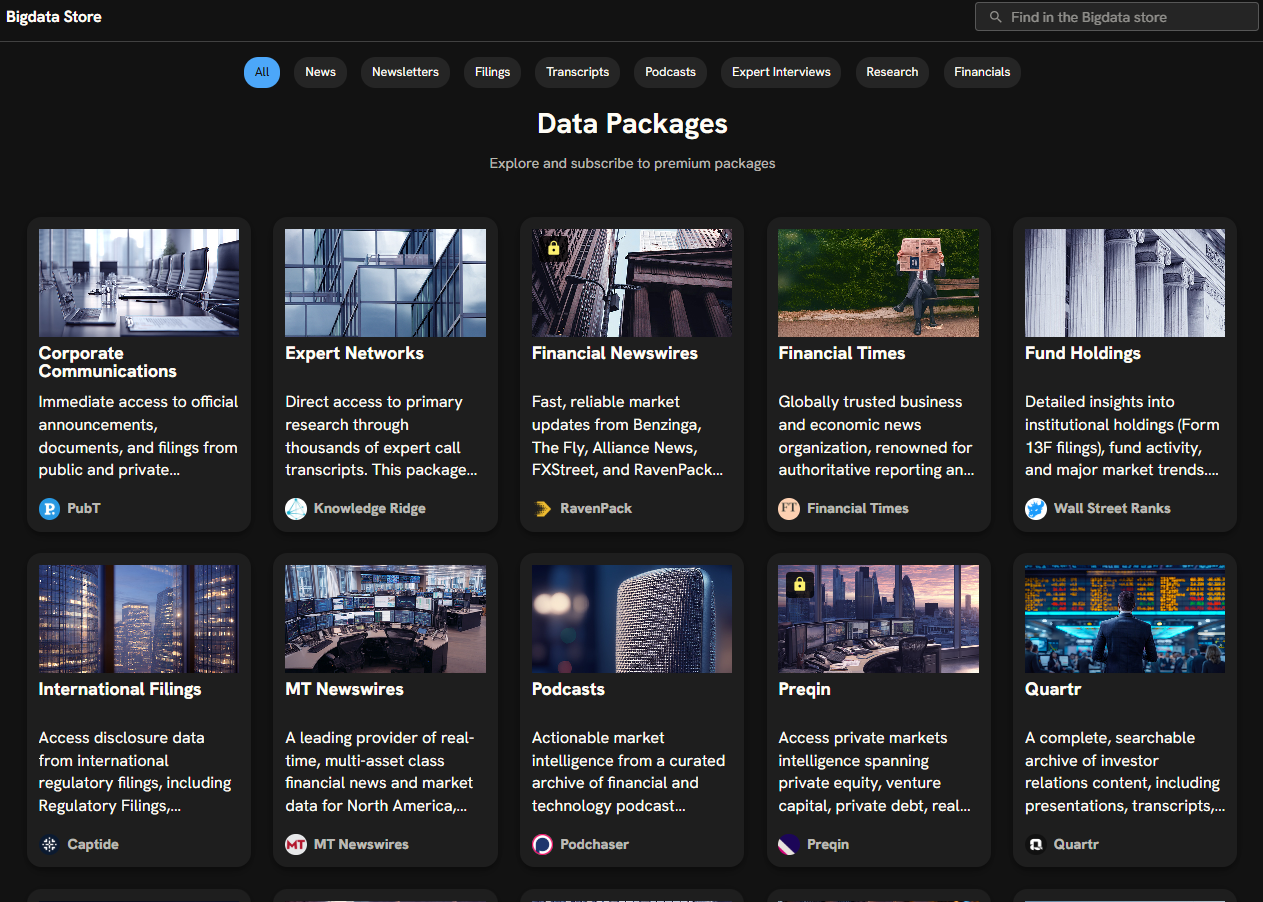Click the Corporate Communications boardroom thumbnail
The height and width of the screenshot is (902, 1263).
(139, 283)
